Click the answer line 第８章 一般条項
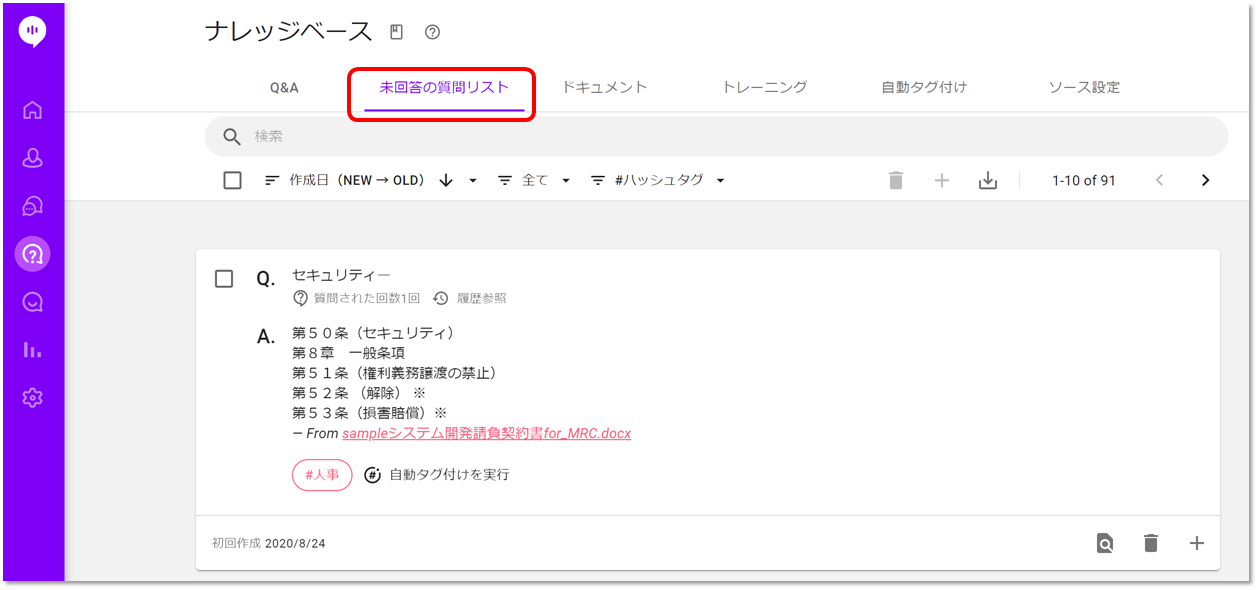 point(348,353)
